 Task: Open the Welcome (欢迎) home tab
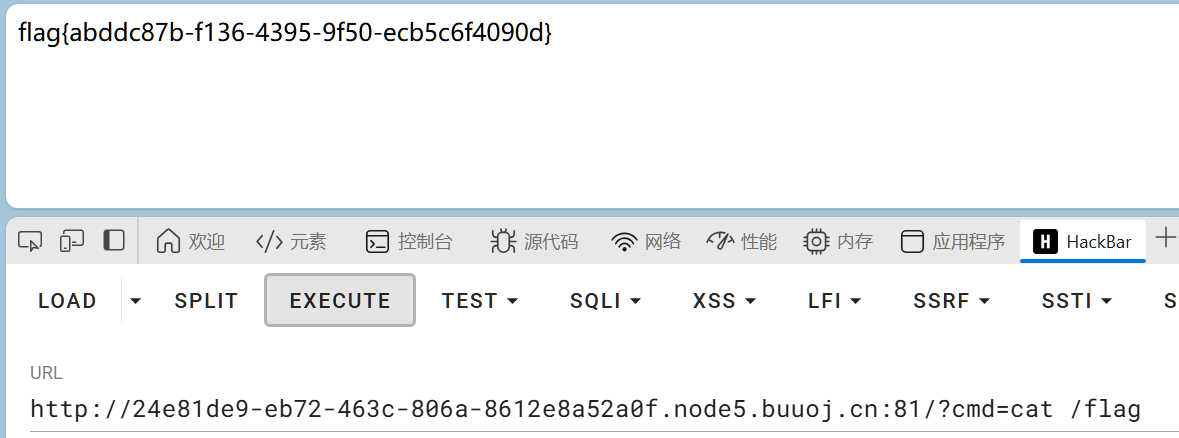(191, 241)
